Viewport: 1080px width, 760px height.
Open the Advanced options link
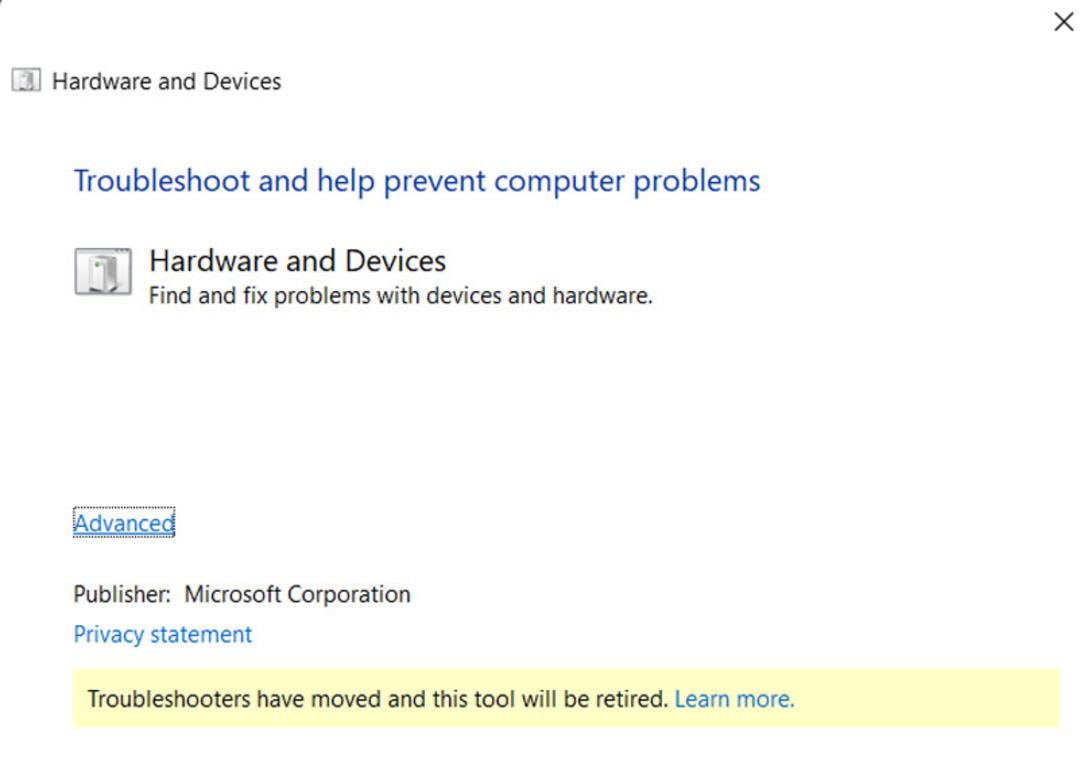point(124,523)
